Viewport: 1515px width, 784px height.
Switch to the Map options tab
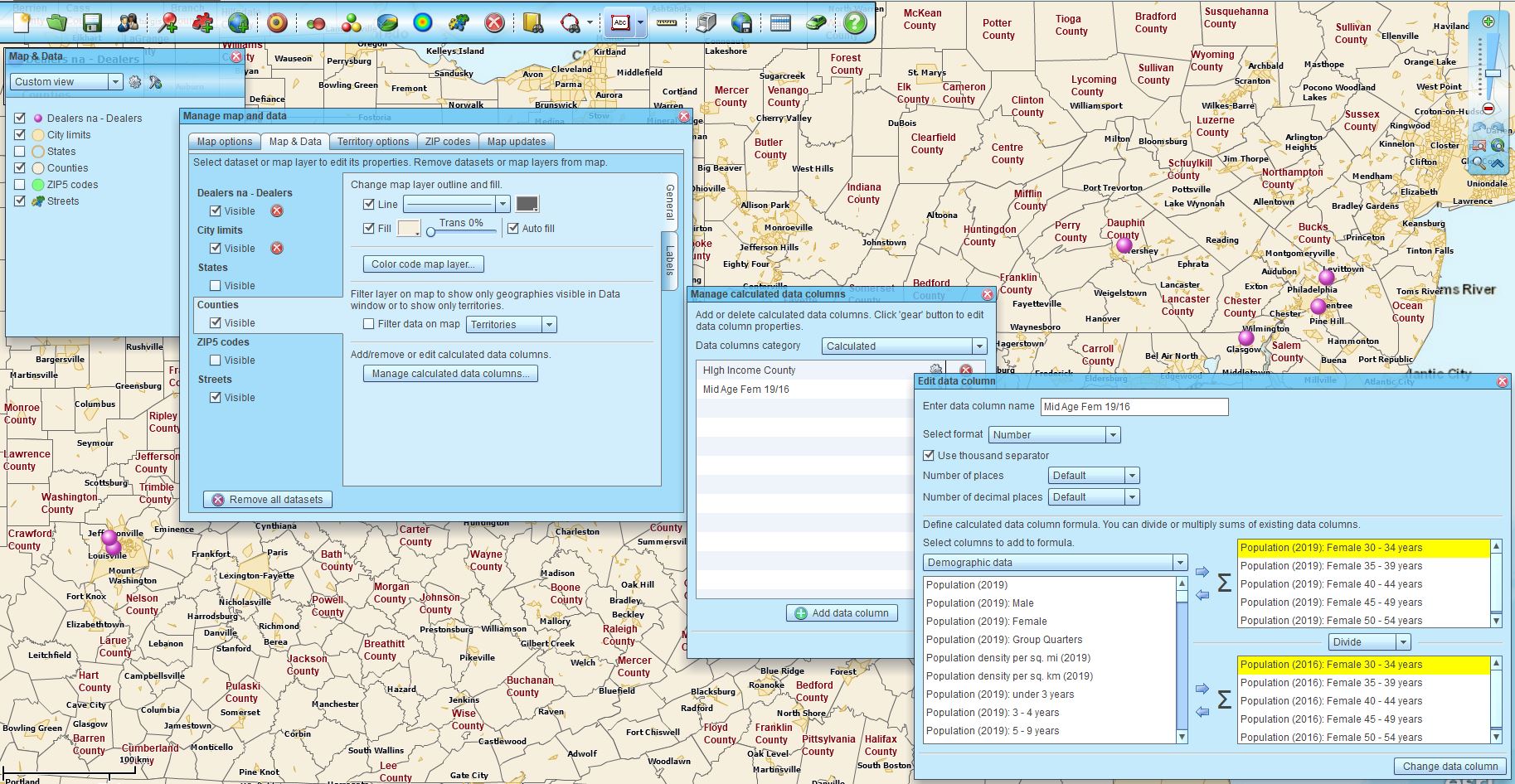coord(224,142)
